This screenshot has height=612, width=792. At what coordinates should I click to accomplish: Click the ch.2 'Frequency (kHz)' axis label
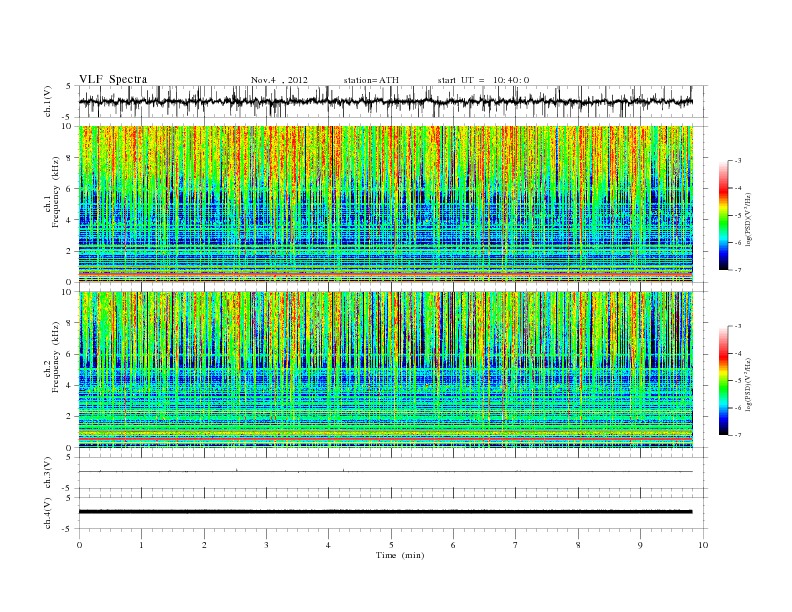pyautogui.click(x=55, y=357)
